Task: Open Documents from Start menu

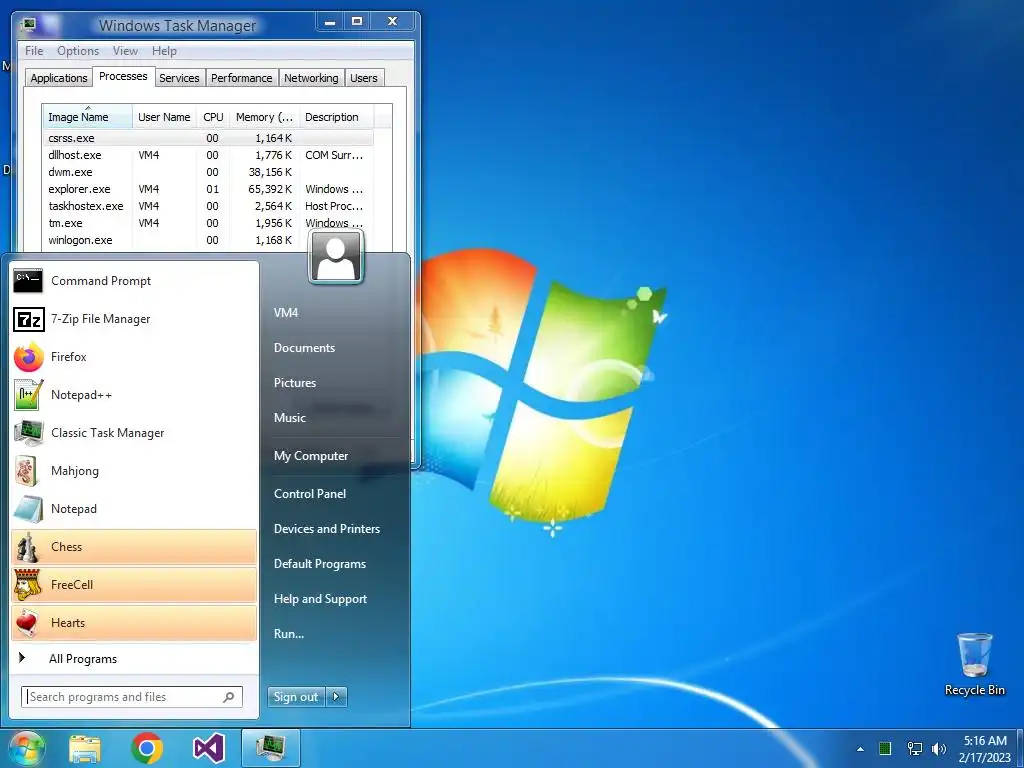Action: coord(304,348)
